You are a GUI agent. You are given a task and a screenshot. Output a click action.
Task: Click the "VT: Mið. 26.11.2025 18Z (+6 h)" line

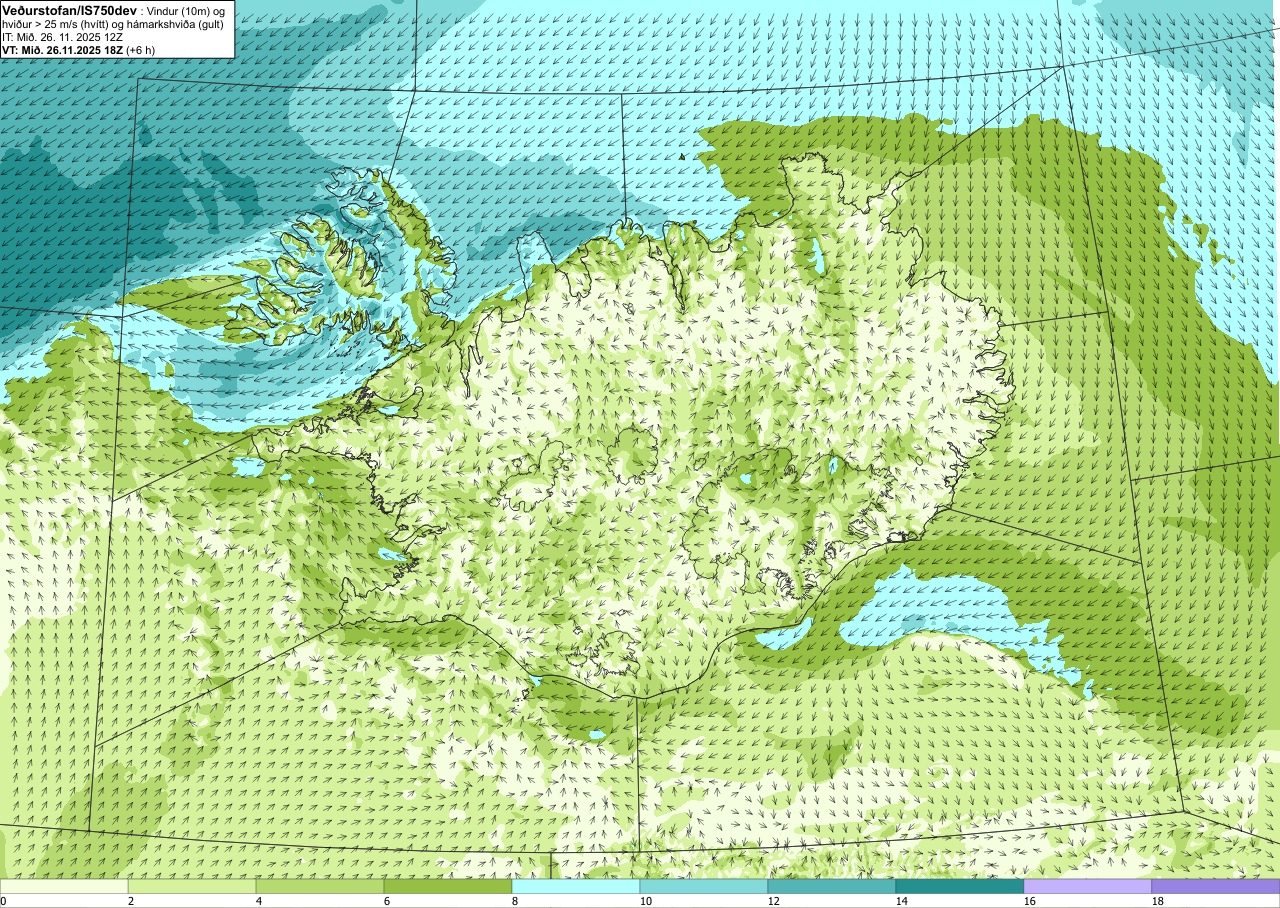[x=78, y=50]
